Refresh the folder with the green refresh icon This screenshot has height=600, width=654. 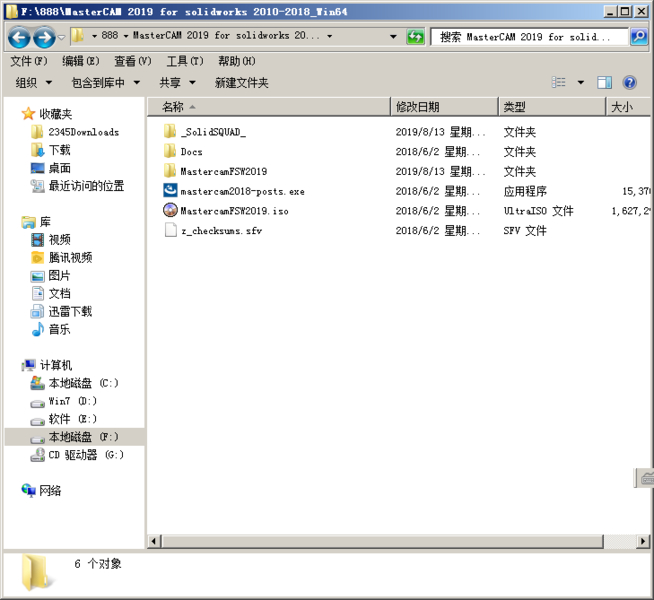coord(415,37)
